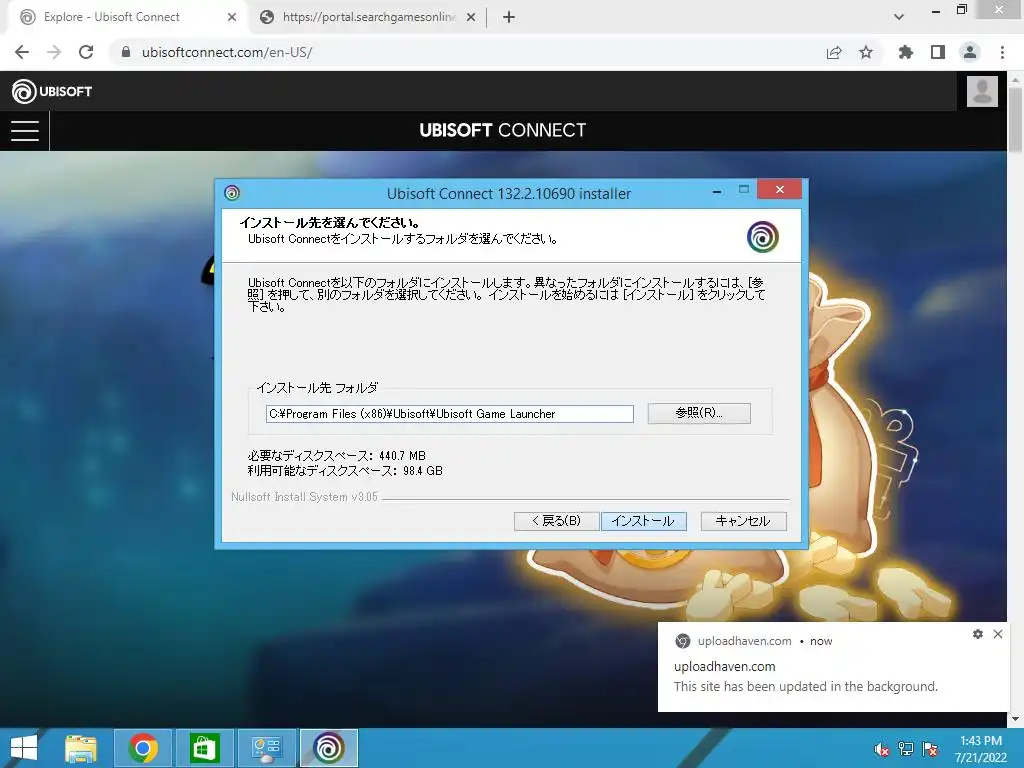Bookmark this page with the star icon
Screen dimensions: 1024x768
click(866, 52)
